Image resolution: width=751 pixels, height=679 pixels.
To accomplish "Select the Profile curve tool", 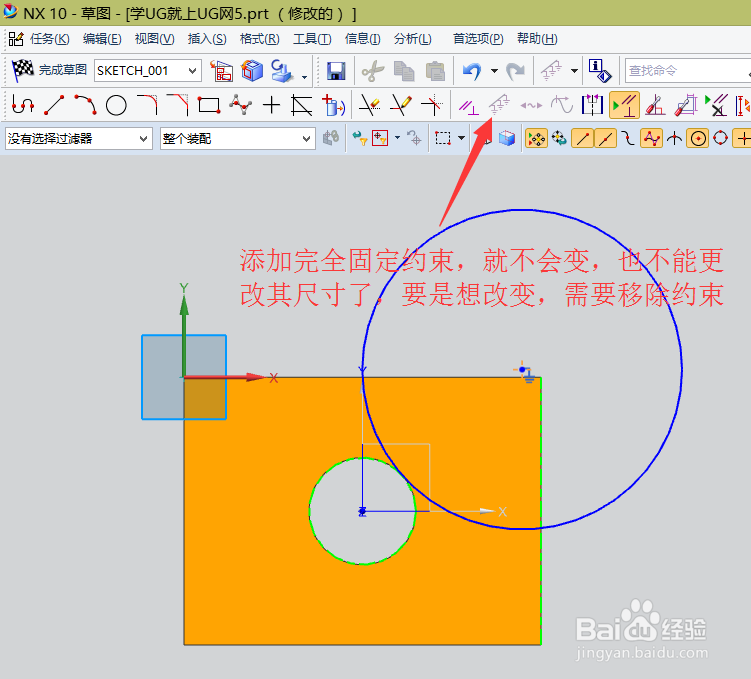I will 23,105.
